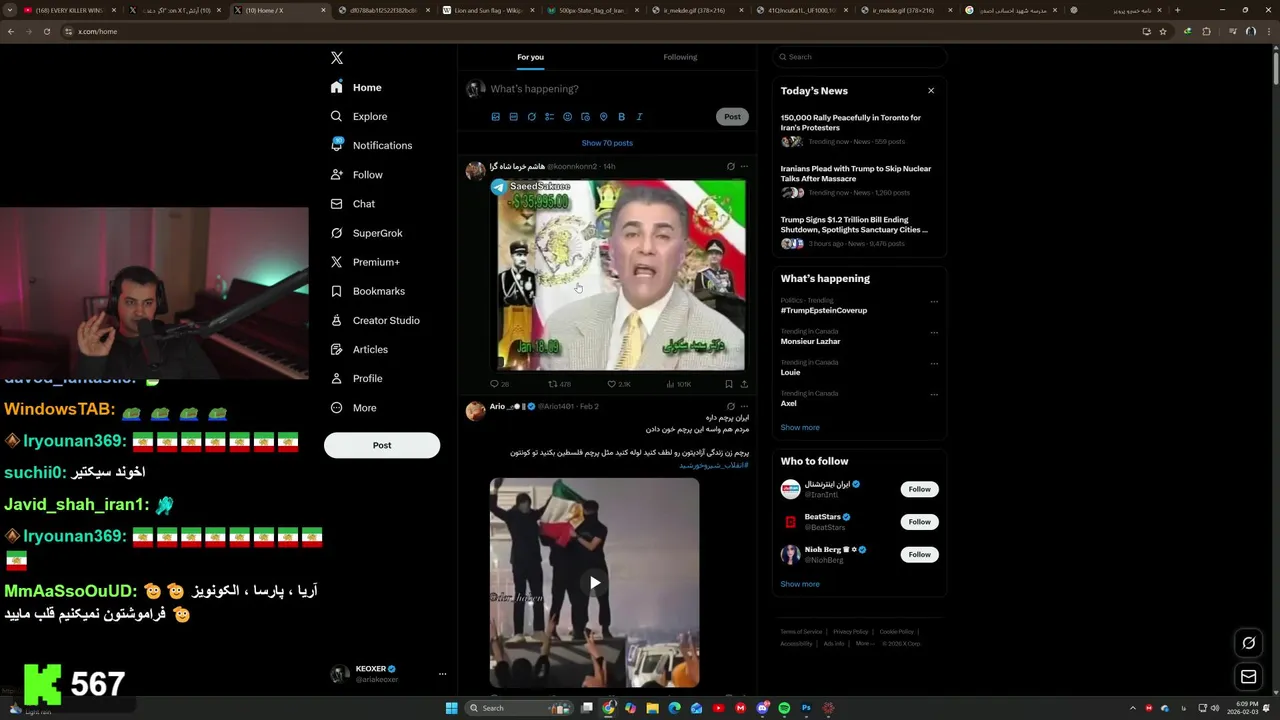1280x720 pixels.
Task: Click the large white Post button in sidebar
Action: point(382,445)
